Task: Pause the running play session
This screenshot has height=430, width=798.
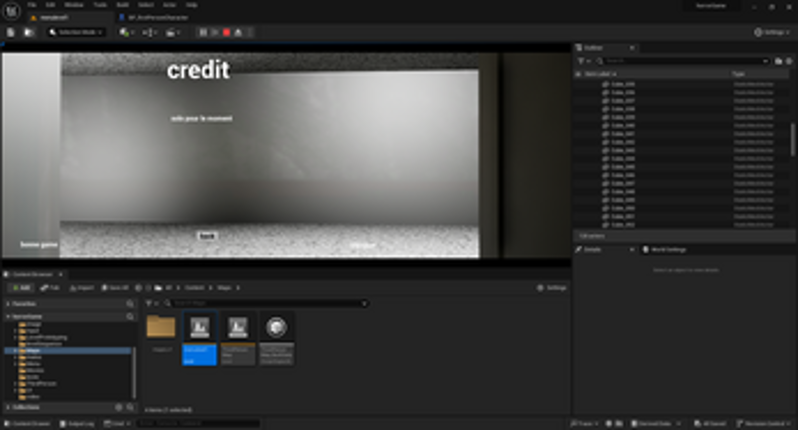Action: click(x=203, y=32)
